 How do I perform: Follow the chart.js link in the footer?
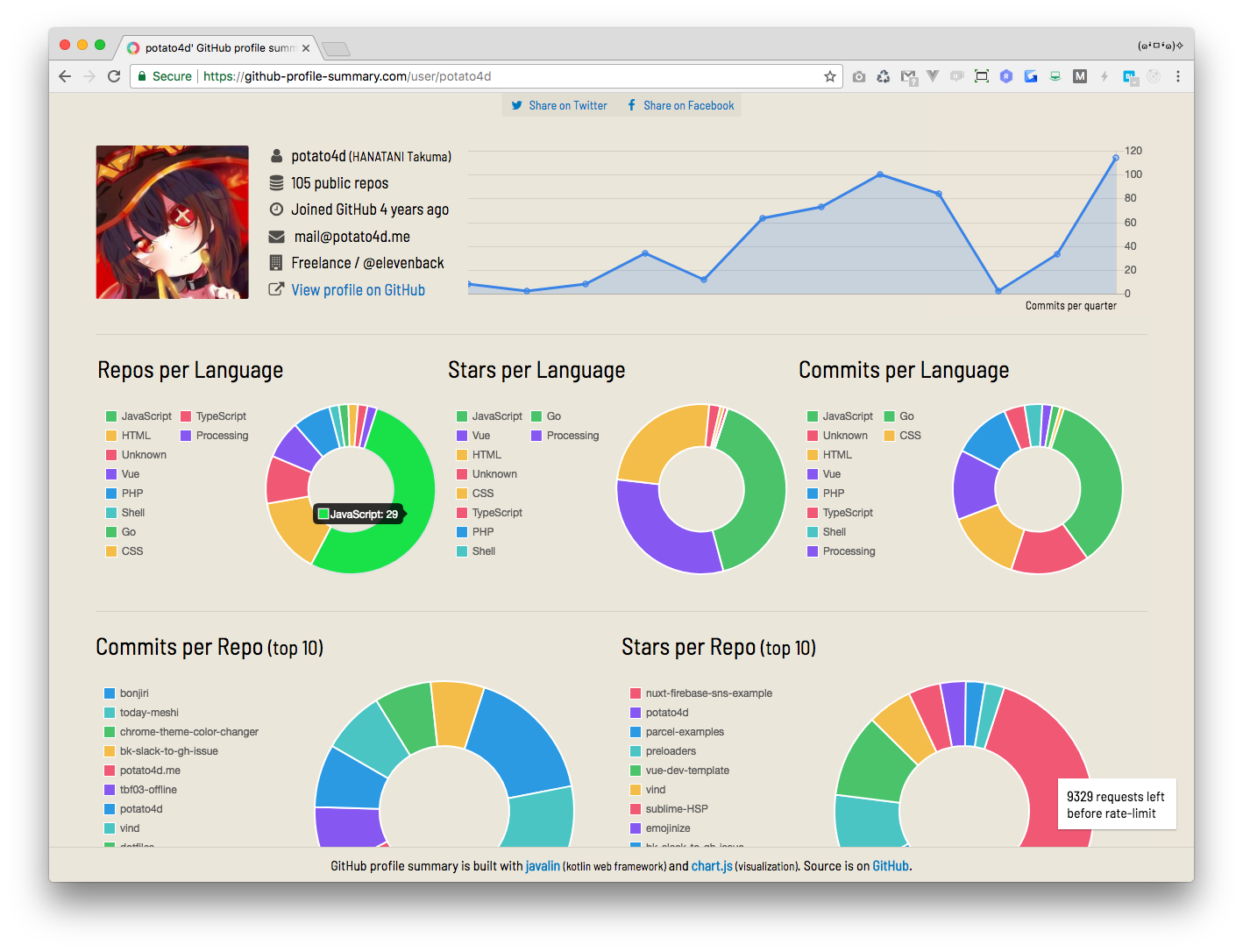711,865
